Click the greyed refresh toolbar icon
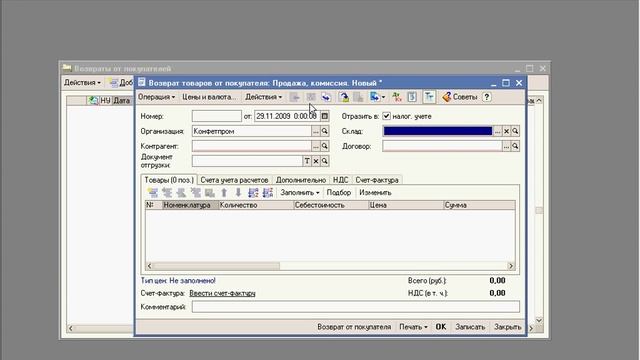The image size is (640, 360). [311, 97]
